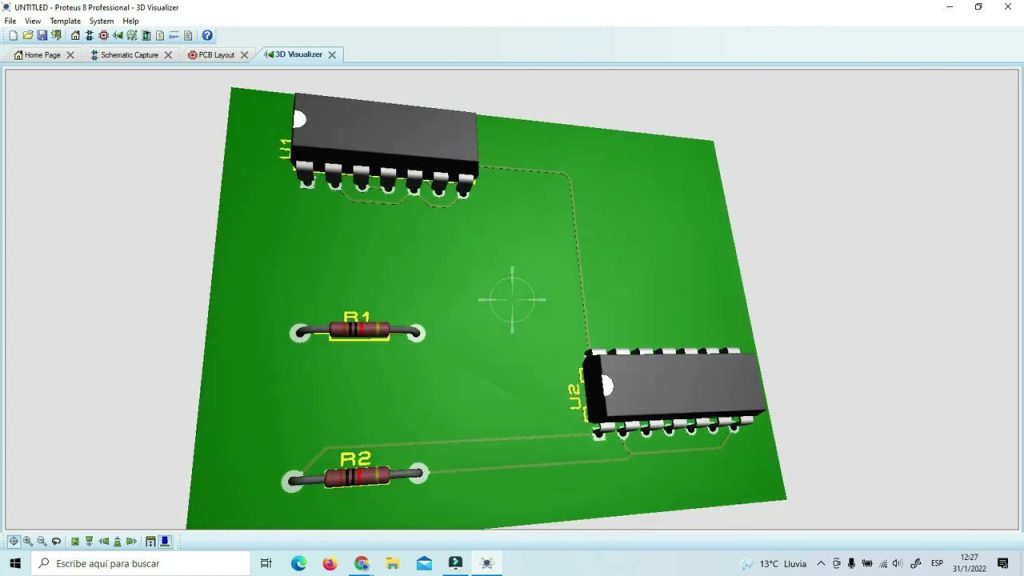Image resolution: width=1024 pixels, height=576 pixels.
Task: Activate the Orbit rotation tool
Action: [x=57, y=541]
